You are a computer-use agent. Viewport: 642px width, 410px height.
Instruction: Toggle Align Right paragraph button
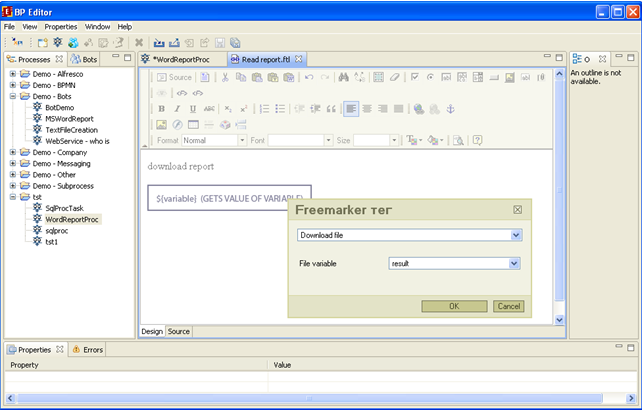[382, 109]
